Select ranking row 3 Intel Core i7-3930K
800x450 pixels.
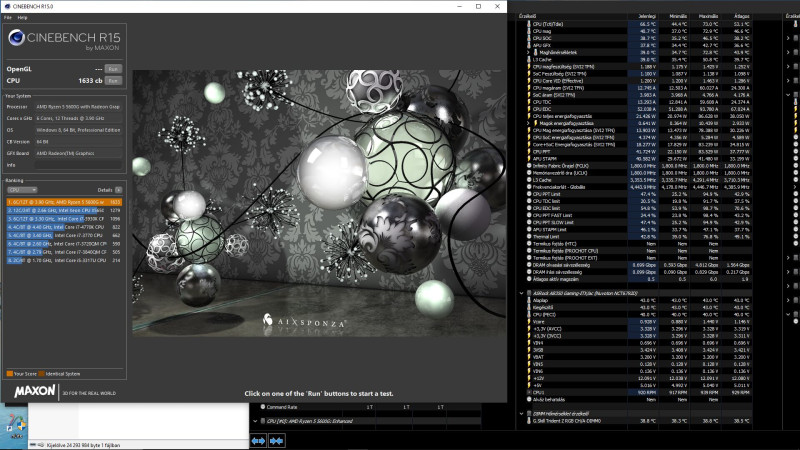coord(64,219)
